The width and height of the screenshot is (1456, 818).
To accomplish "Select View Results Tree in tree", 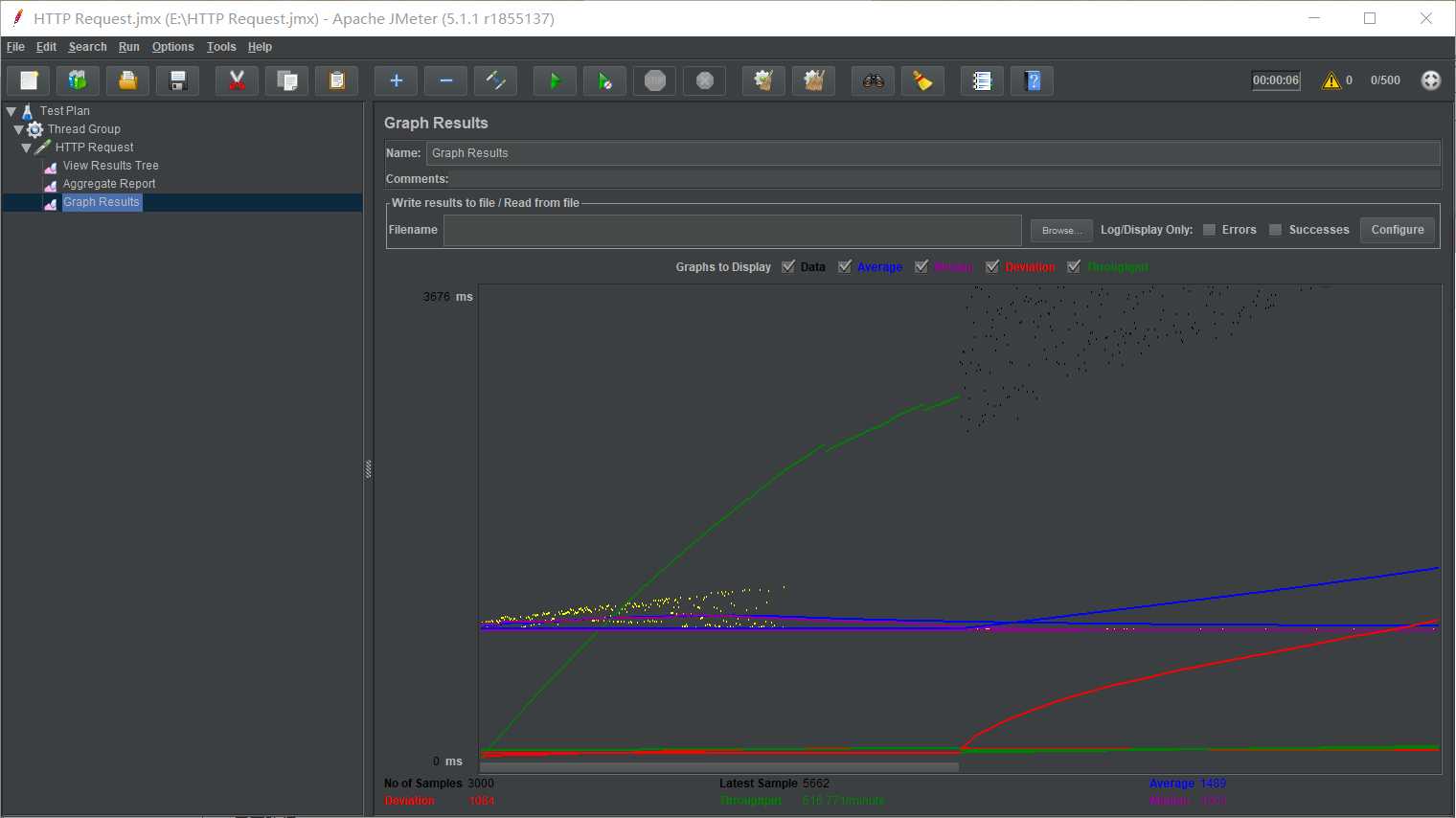I will pyautogui.click(x=111, y=166).
